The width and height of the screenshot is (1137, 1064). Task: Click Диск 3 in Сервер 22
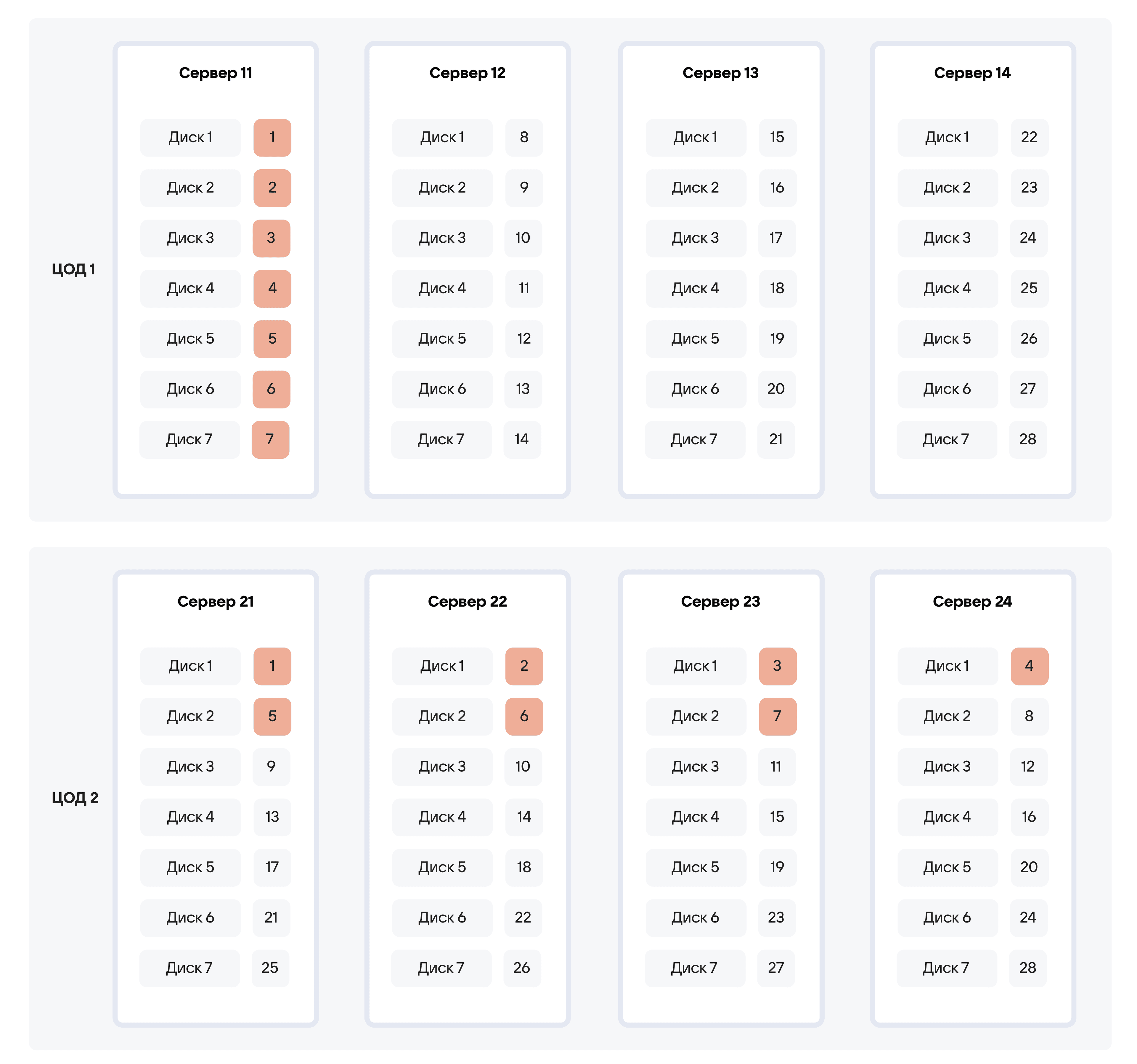pyautogui.click(x=442, y=767)
